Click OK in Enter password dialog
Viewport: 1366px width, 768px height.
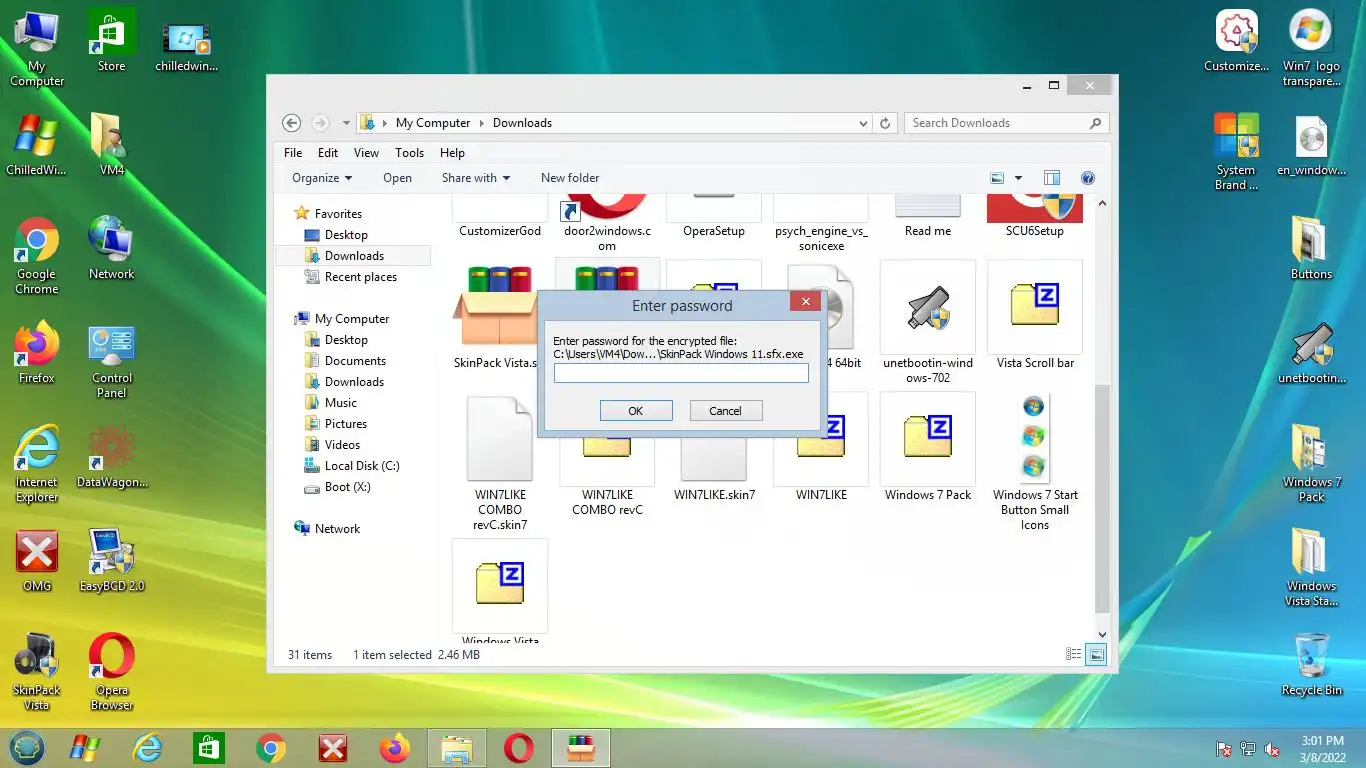pos(636,410)
